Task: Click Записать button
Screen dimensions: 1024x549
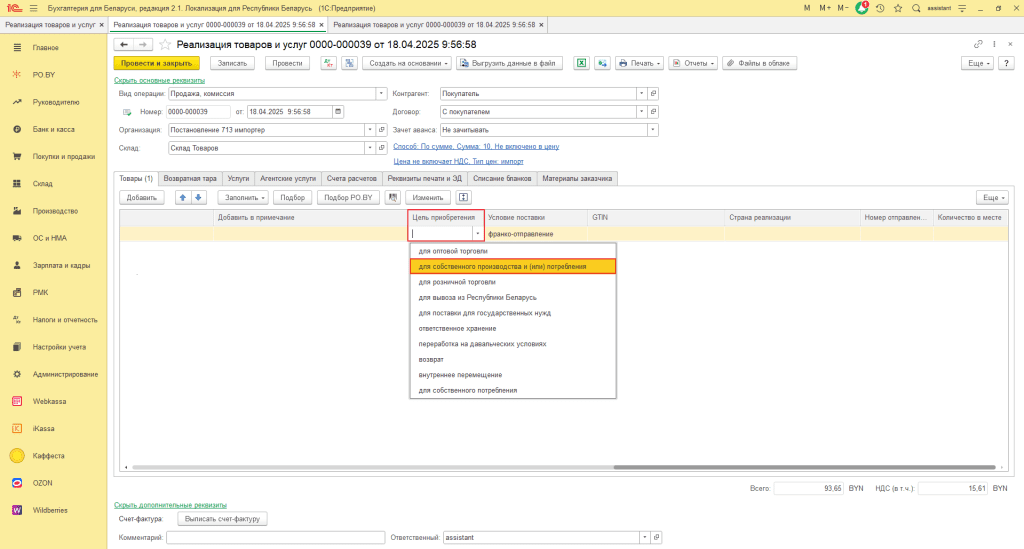Action: click(232, 63)
